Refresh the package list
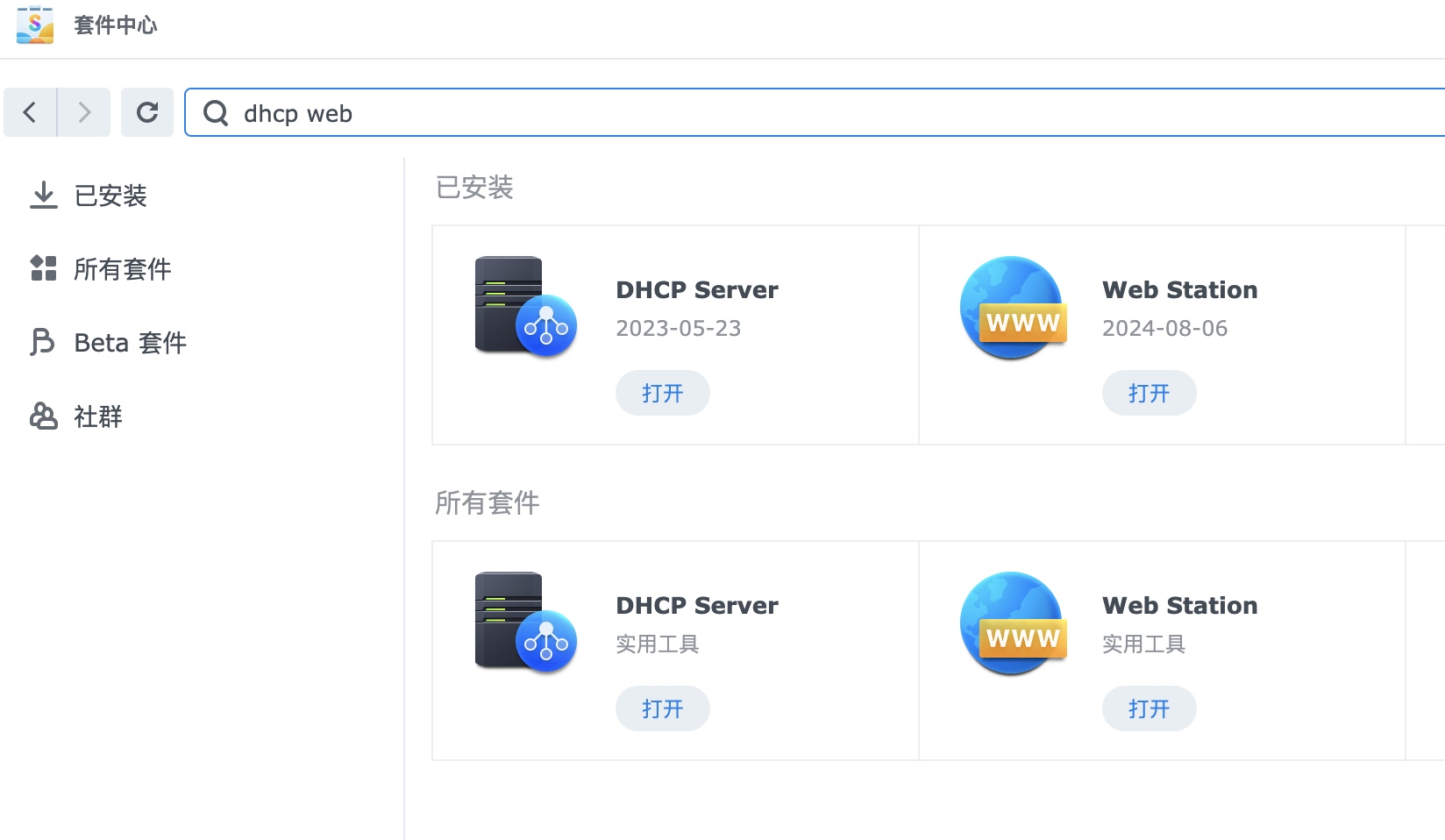The height and width of the screenshot is (840, 1445). tap(147, 112)
